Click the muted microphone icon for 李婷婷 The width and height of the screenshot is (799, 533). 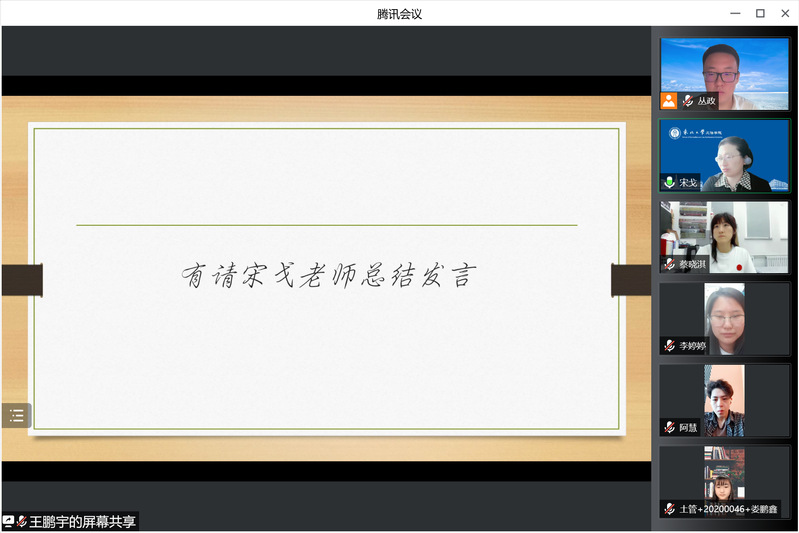click(x=669, y=346)
